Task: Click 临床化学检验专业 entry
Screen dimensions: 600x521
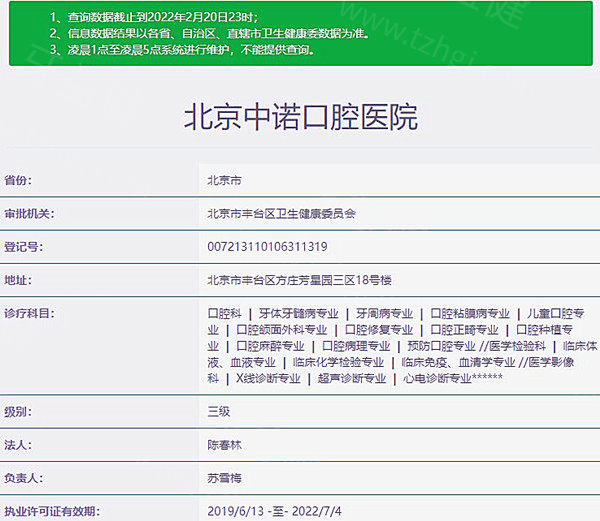Action: (x=338, y=362)
